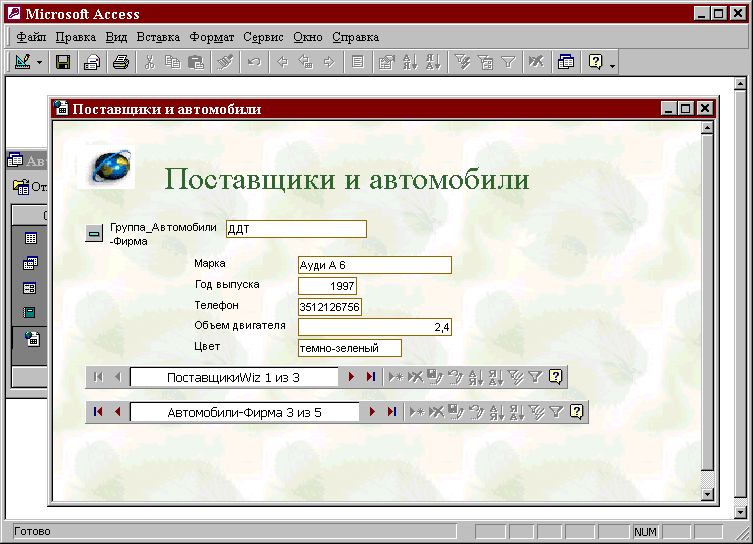Click the database window icon
This screenshot has height=544, width=753.
click(x=566, y=62)
